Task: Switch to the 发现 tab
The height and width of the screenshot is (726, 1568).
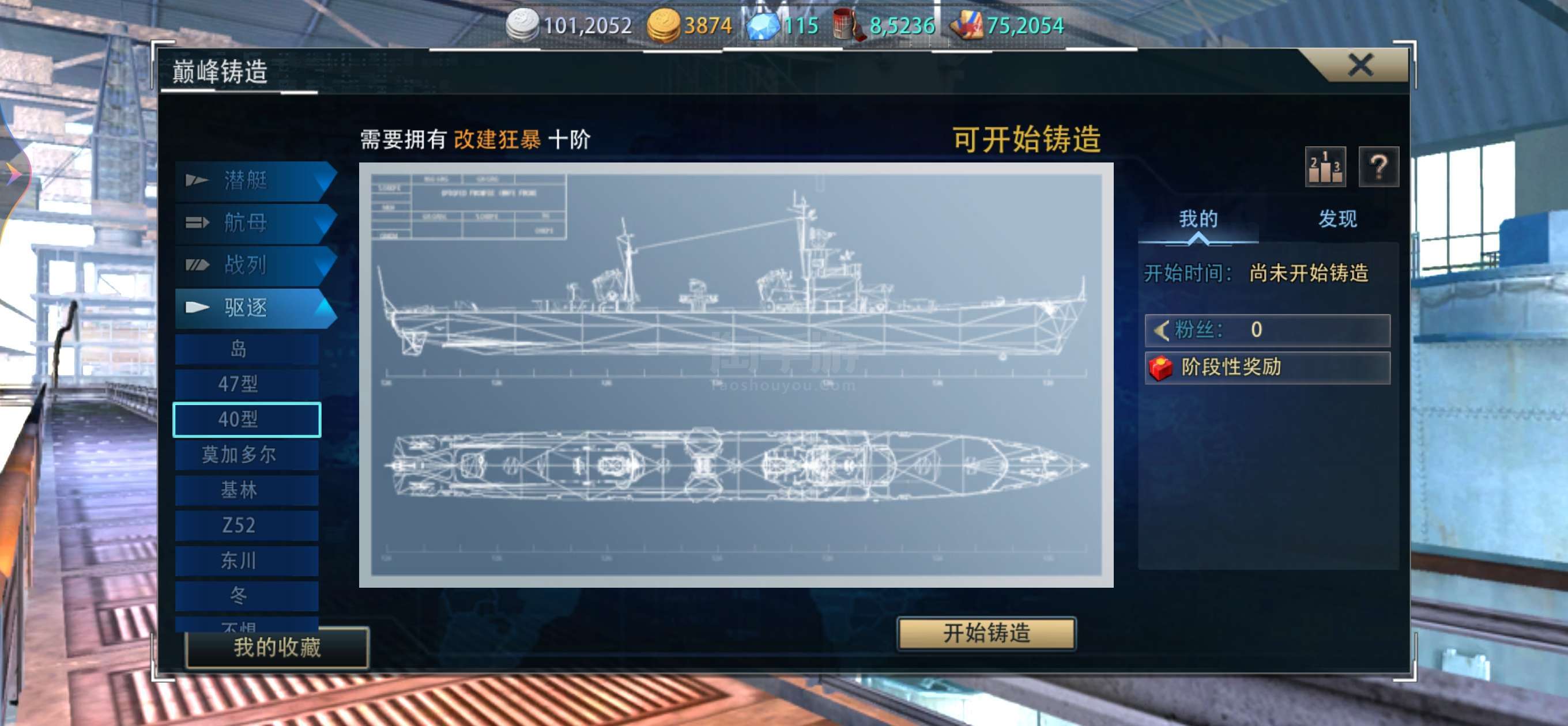Action: tap(1337, 218)
